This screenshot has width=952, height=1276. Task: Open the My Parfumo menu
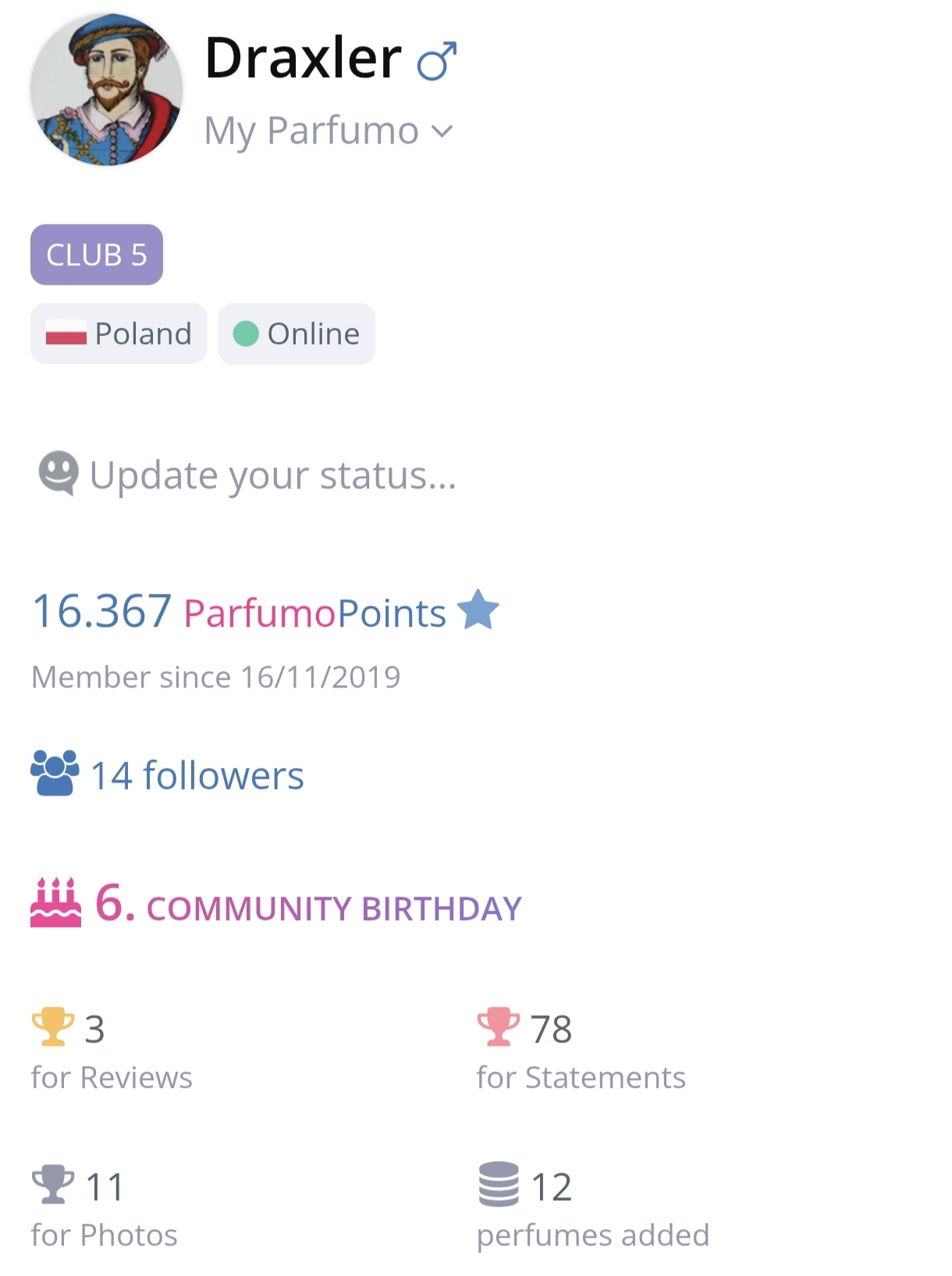tap(311, 130)
